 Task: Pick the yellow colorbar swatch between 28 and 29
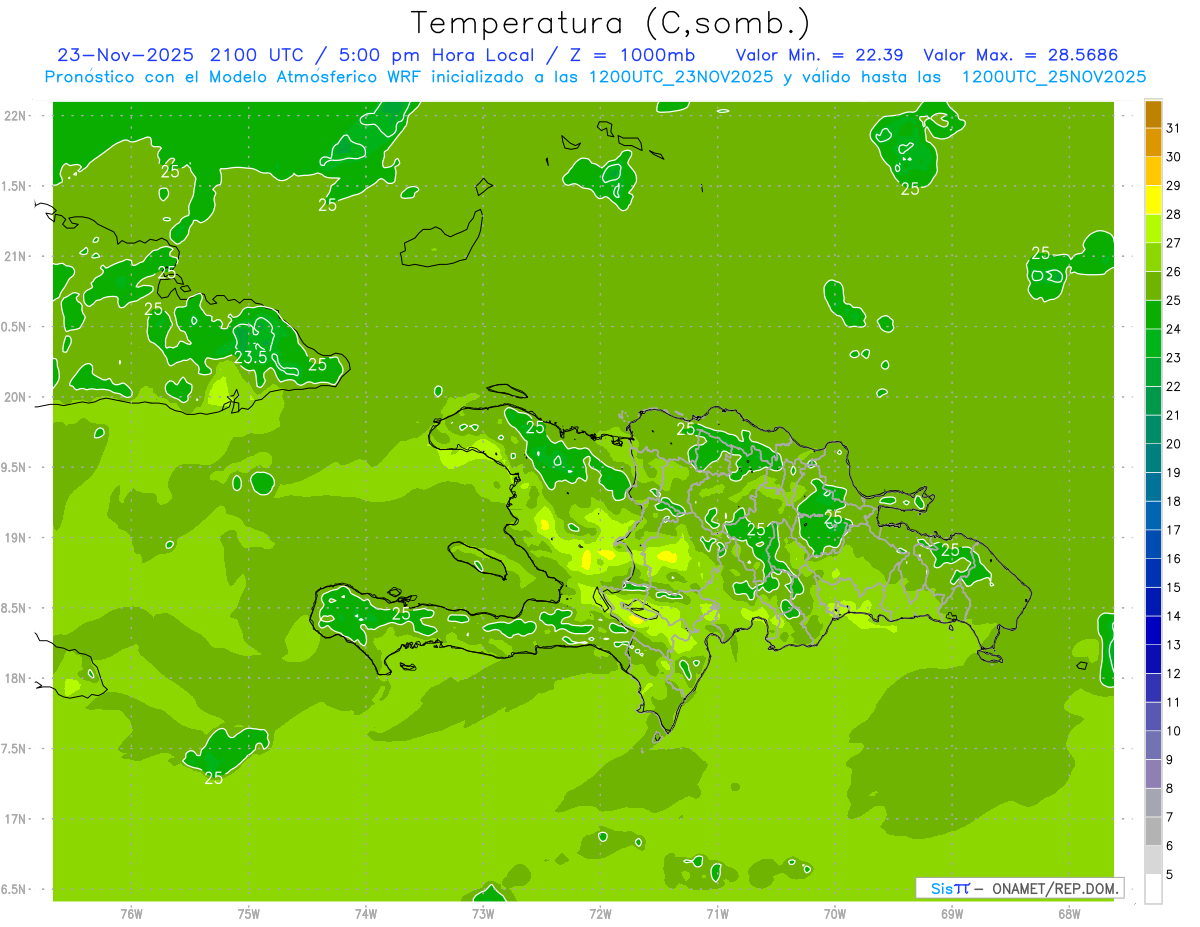pos(1153,200)
